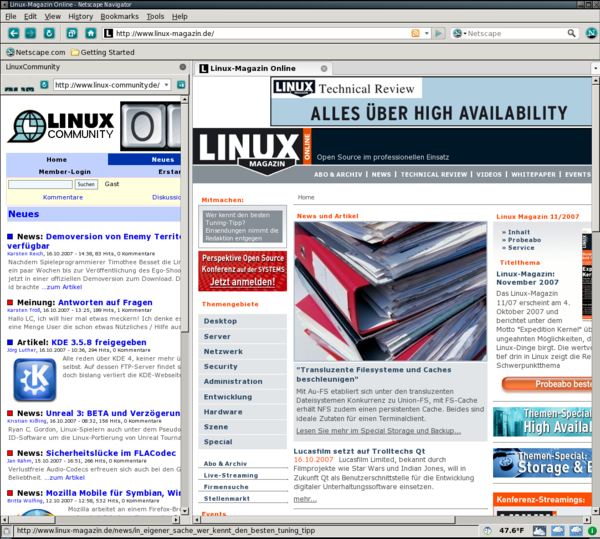Open the Live-Streaming link
600x539 pixels.
(231, 475)
